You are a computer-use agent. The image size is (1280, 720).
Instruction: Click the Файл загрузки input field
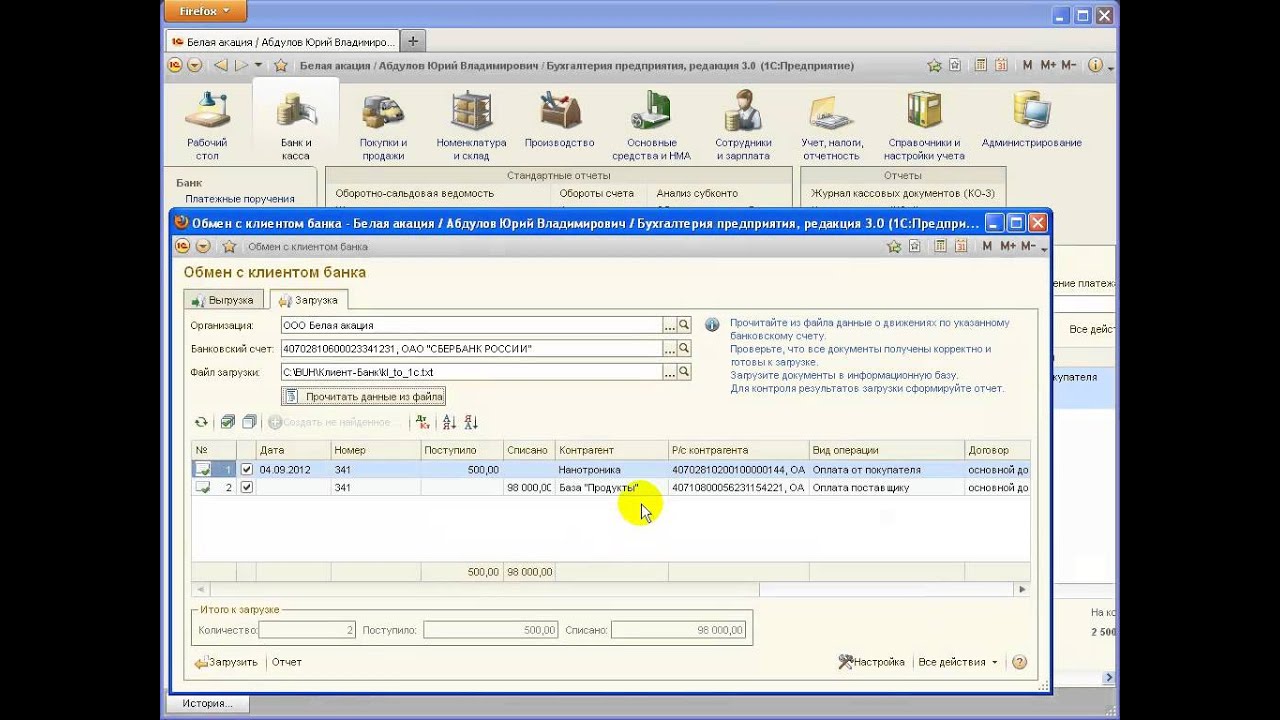point(471,371)
